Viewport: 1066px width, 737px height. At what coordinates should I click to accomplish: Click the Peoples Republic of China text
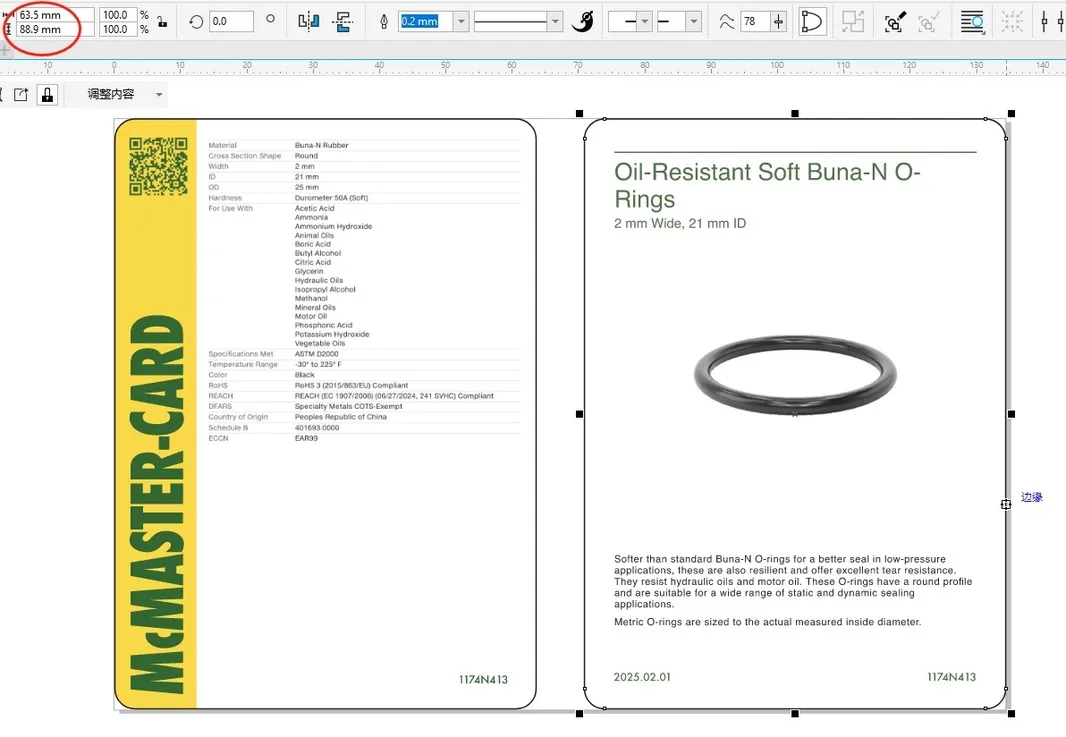tap(341, 417)
